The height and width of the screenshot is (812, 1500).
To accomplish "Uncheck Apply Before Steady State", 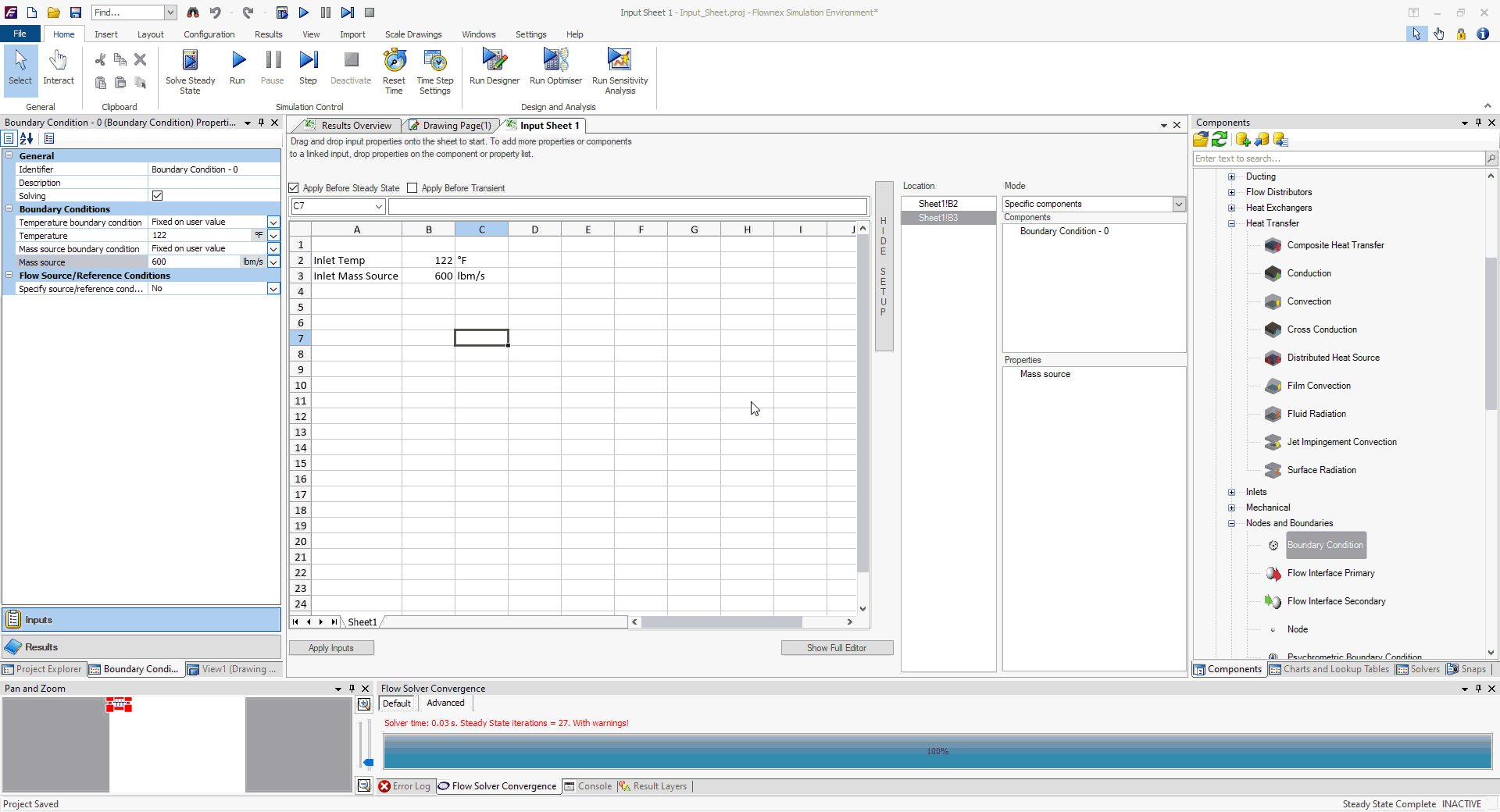I will pos(295,188).
